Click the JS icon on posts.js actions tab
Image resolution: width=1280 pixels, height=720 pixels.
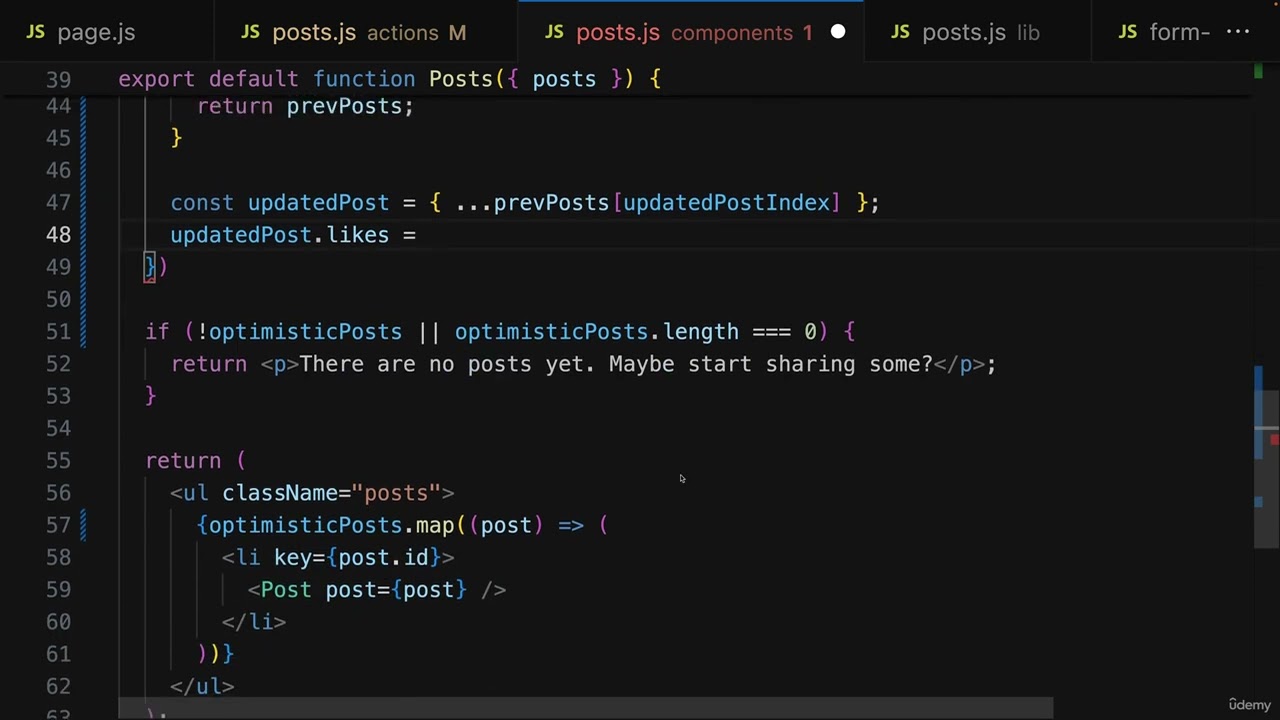[250, 32]
